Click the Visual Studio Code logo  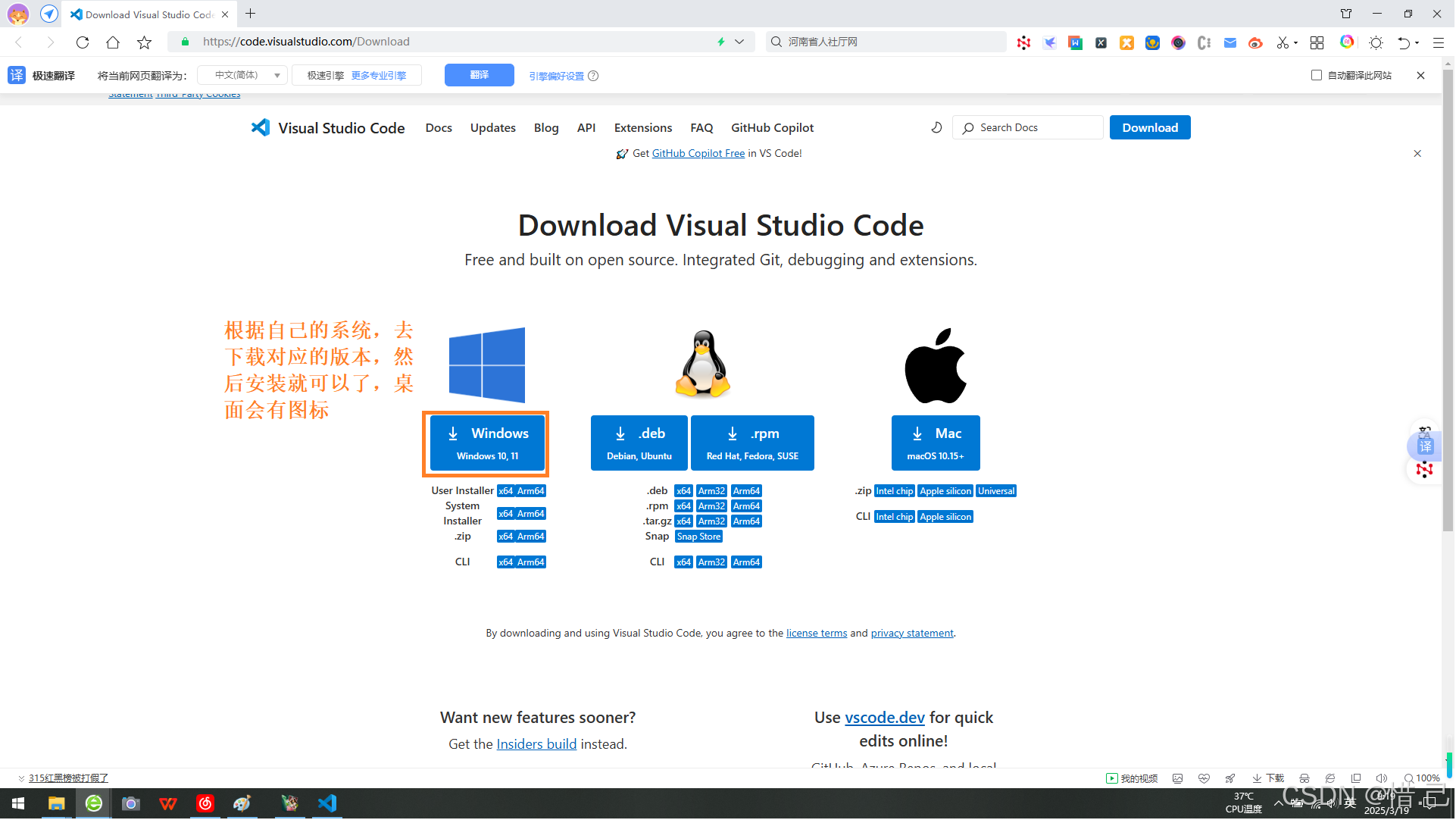click(x=261, y=127)
